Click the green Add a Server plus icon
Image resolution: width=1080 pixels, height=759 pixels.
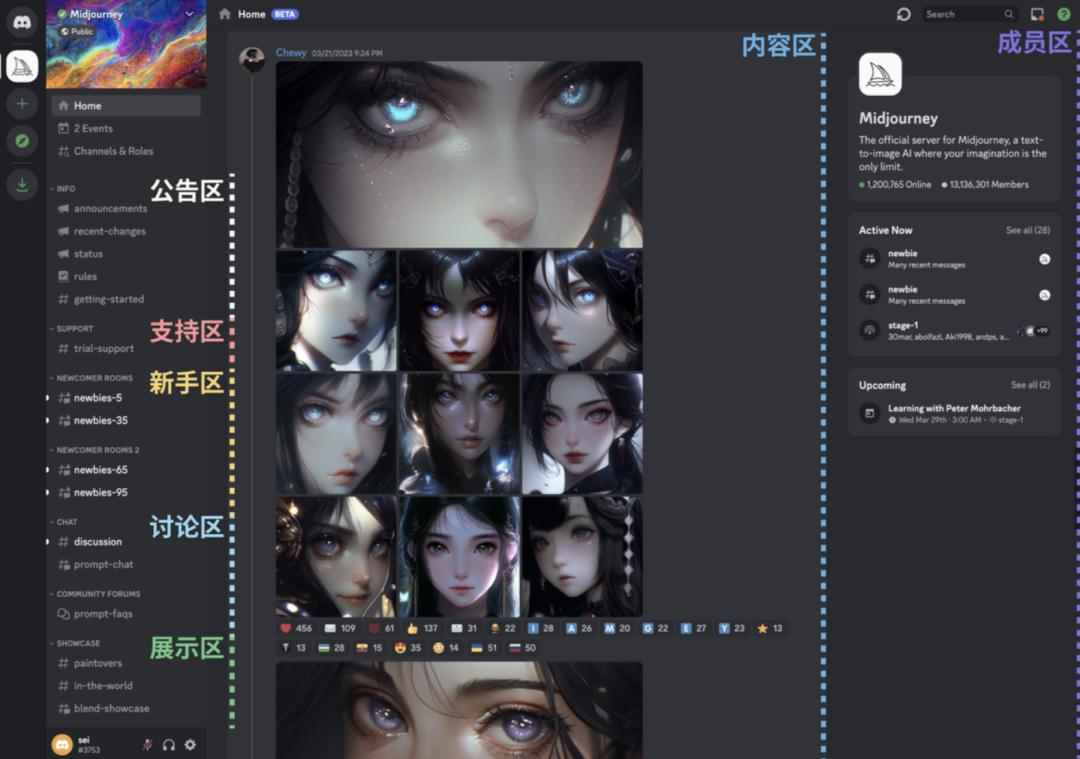click(x=21, y=103)
